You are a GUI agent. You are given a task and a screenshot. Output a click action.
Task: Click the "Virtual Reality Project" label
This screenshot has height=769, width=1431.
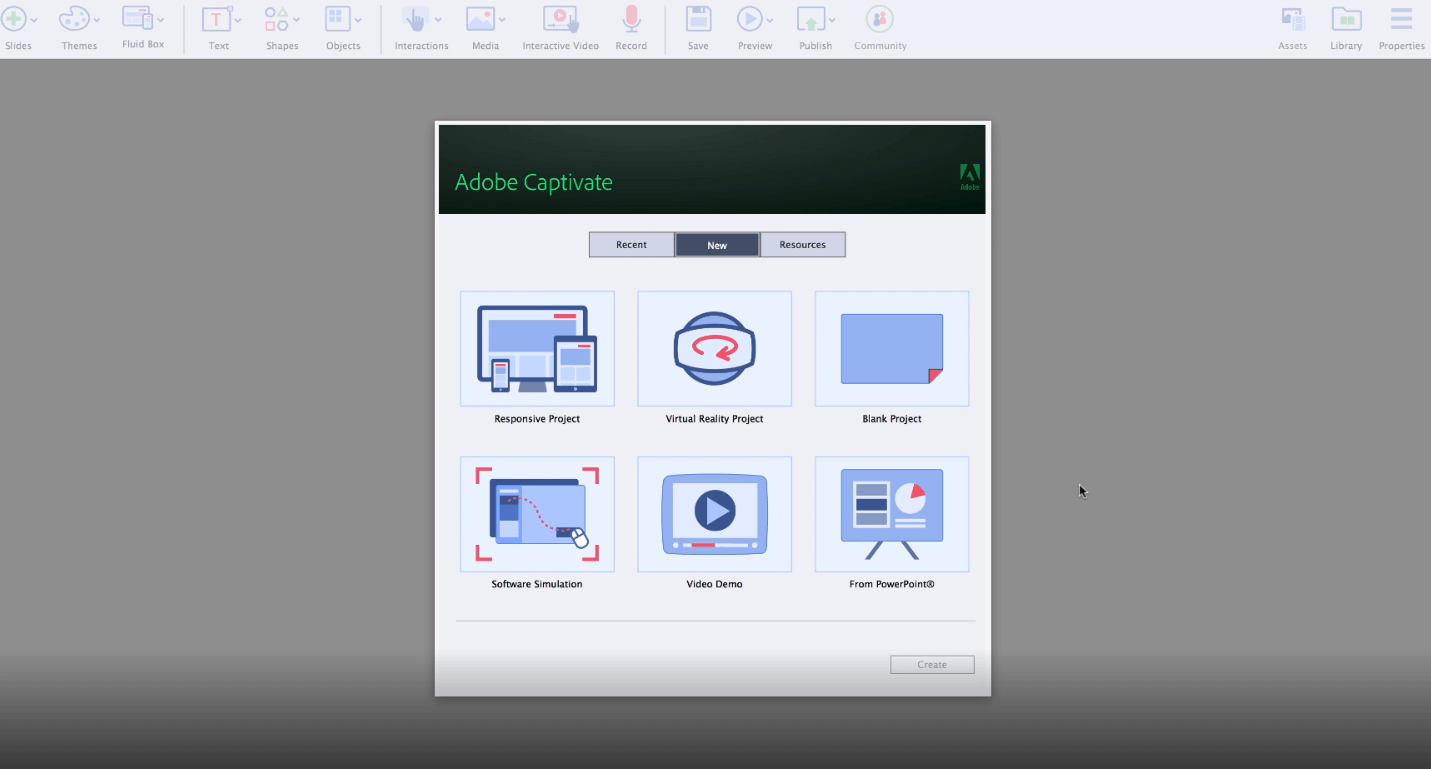pos(714,419)
